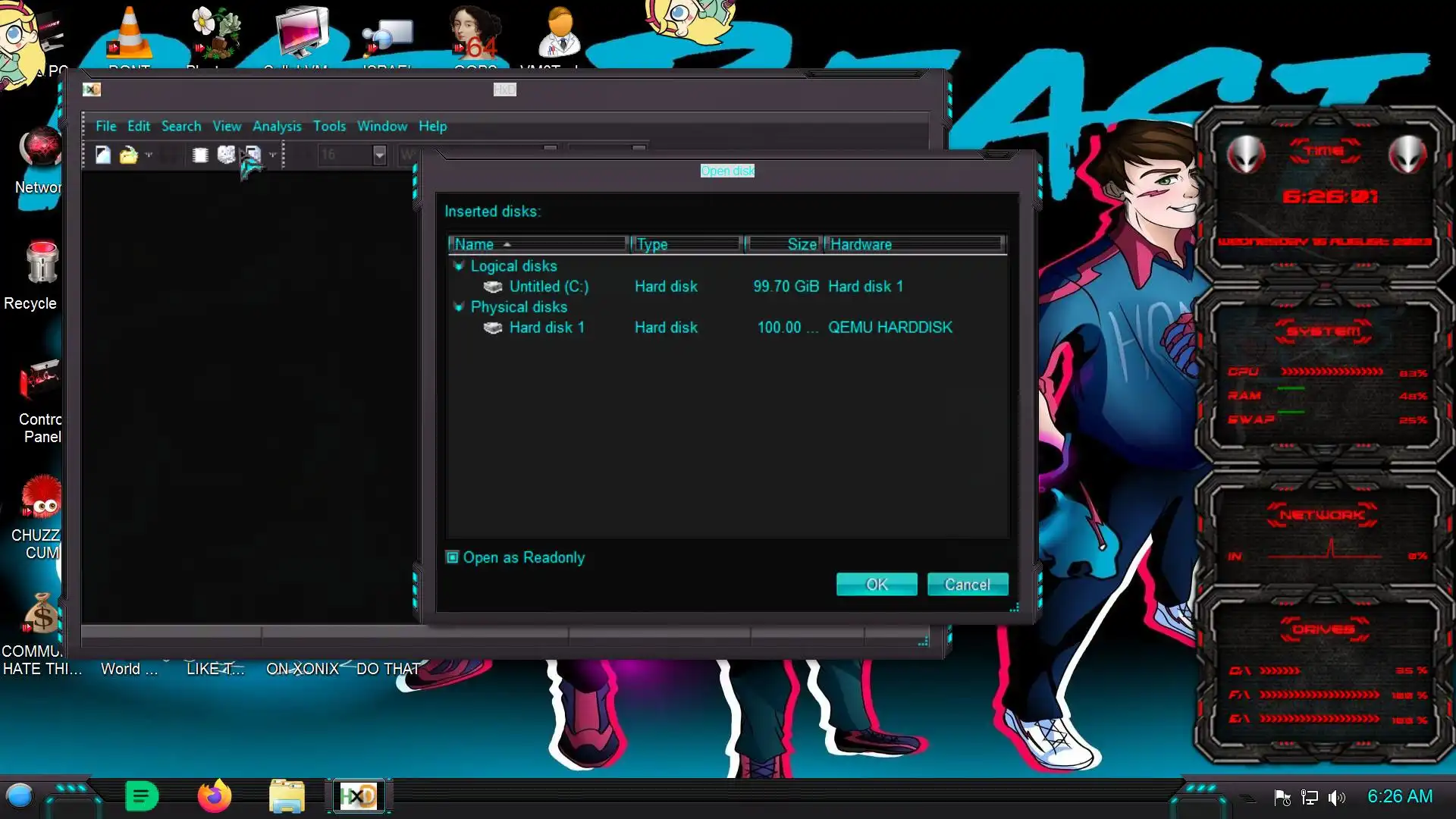
Task: Click the Cancel button
Action: tap(967, 585)
